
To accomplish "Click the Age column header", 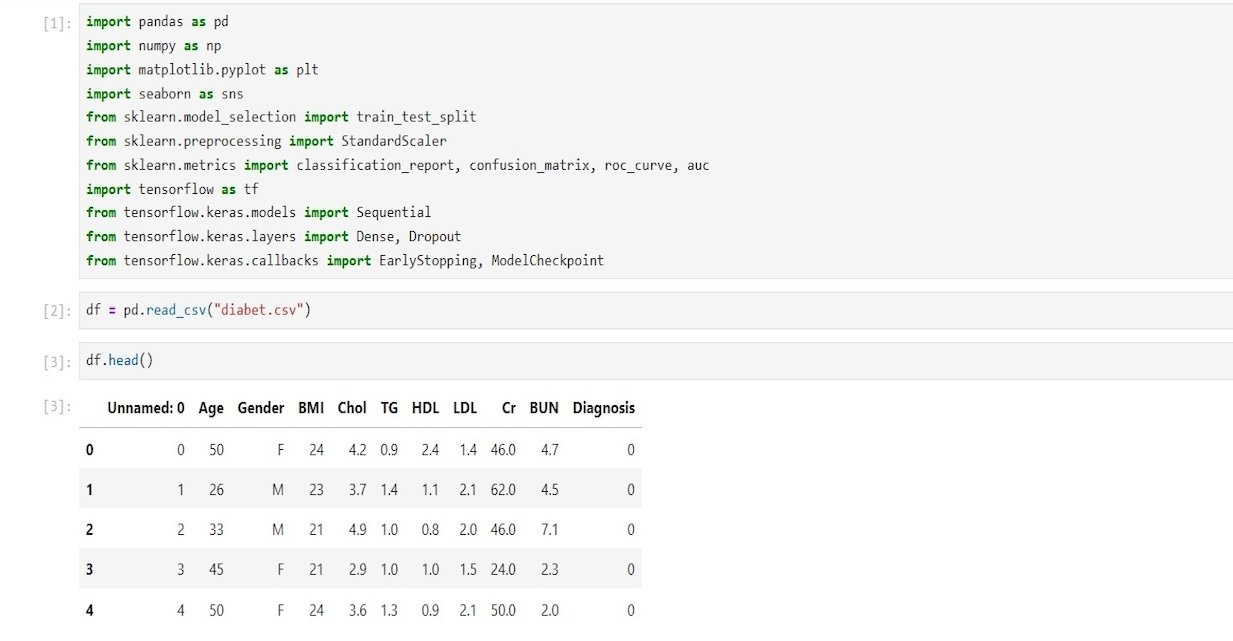I will coord(211,408).
